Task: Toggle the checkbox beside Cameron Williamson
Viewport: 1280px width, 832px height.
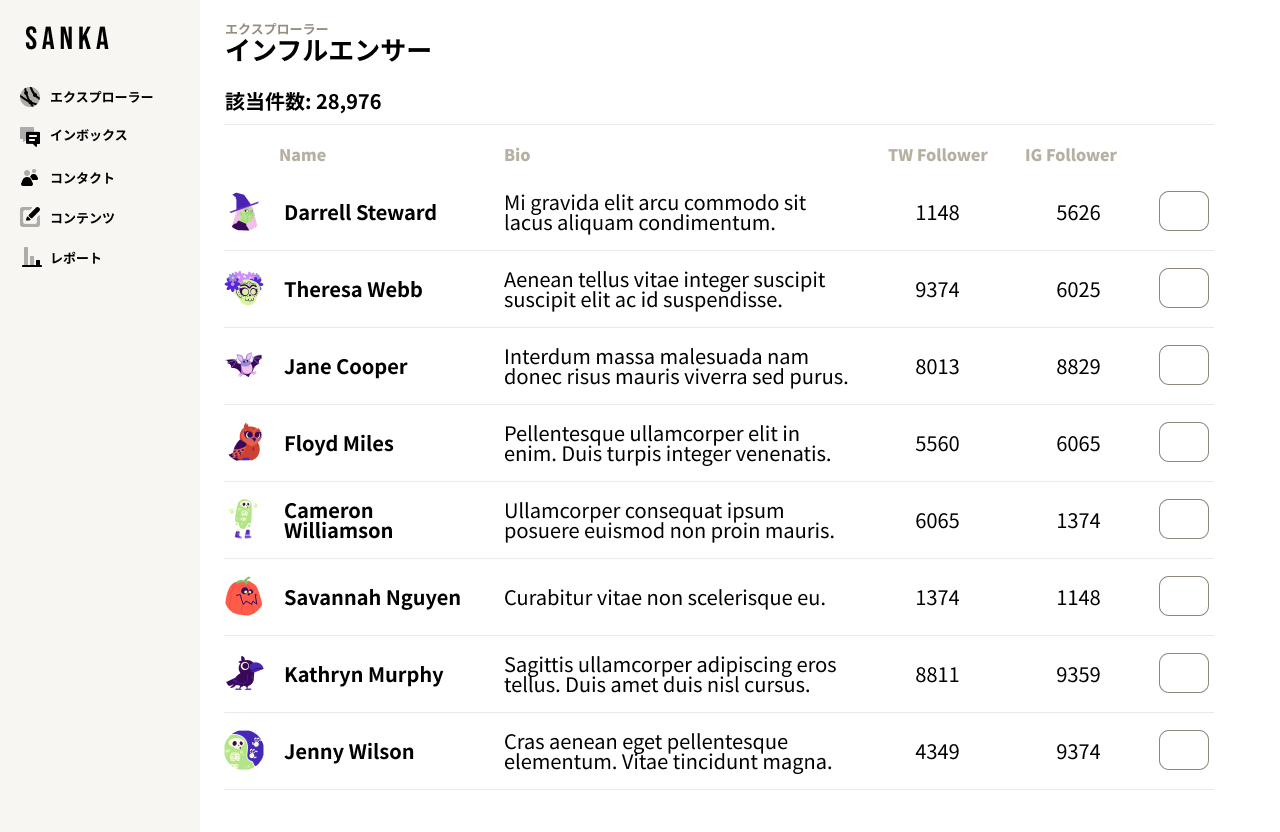Action: pyautogui.click(x=1183, y=519)
